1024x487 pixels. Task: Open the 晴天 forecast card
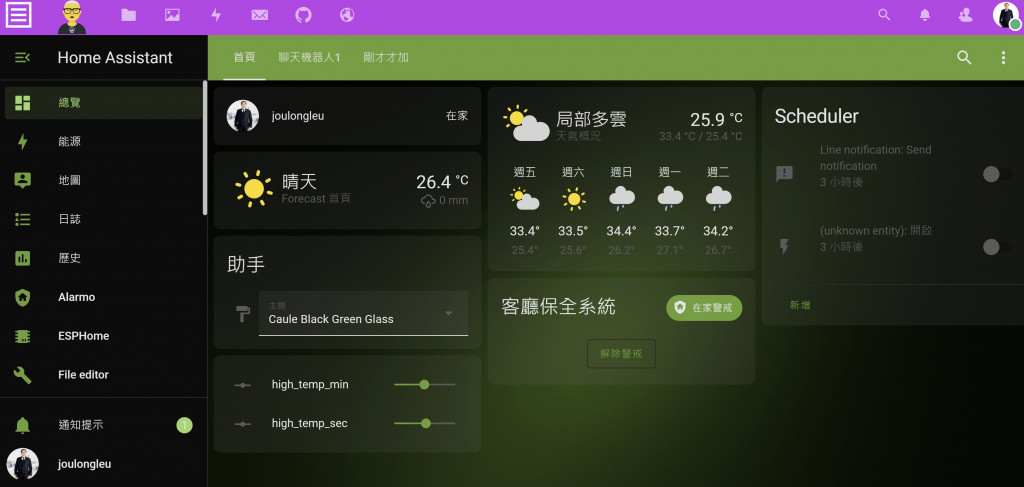pos(347,190)
